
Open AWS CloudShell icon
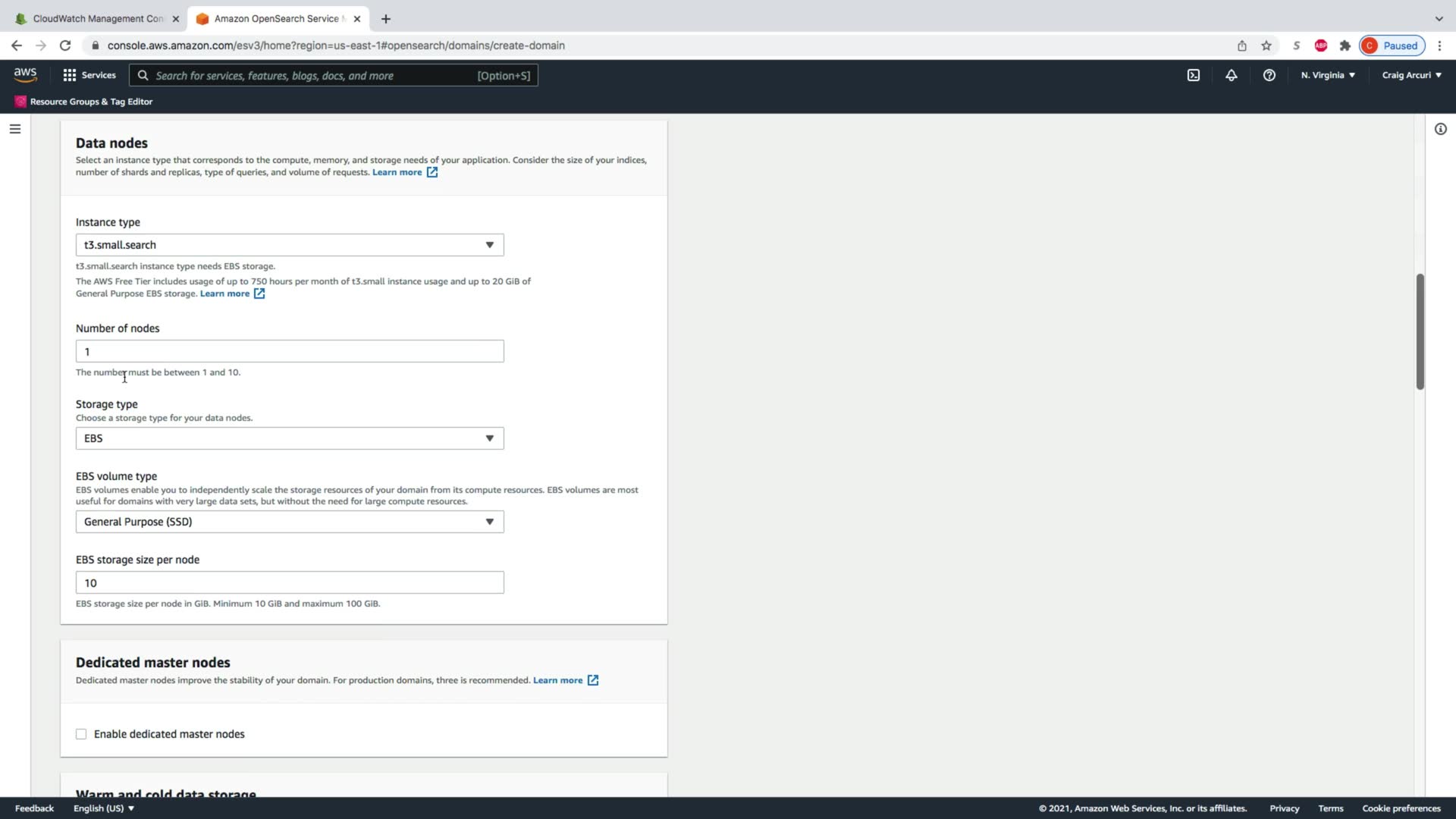point(1193,75)
